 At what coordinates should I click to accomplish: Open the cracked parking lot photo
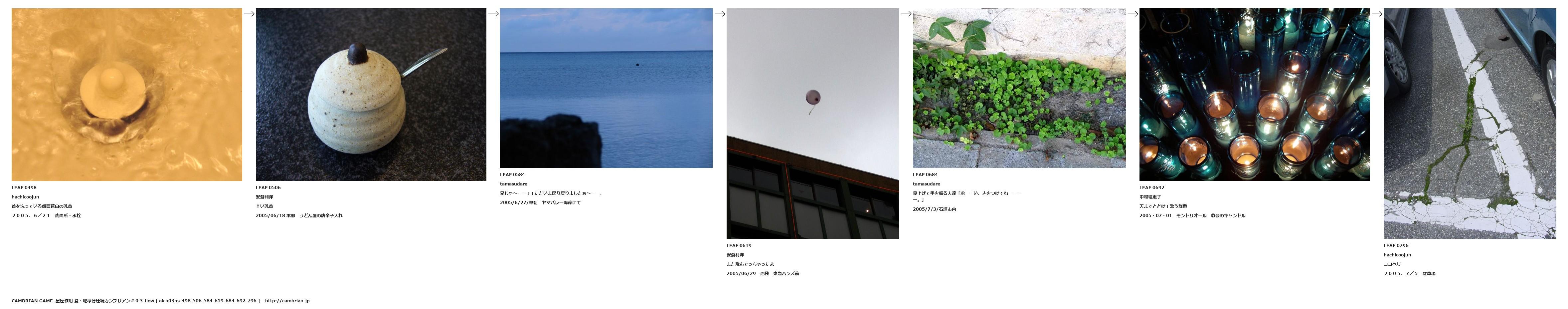click(1470, 123)
